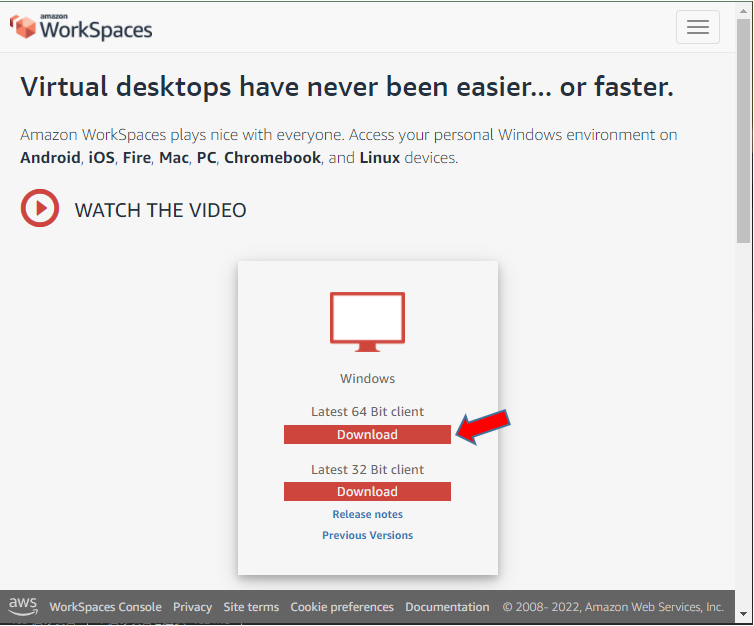Open Cookie preferences in the footer
The height and width of the screenshot is (626, 754).
click(342, 607)
